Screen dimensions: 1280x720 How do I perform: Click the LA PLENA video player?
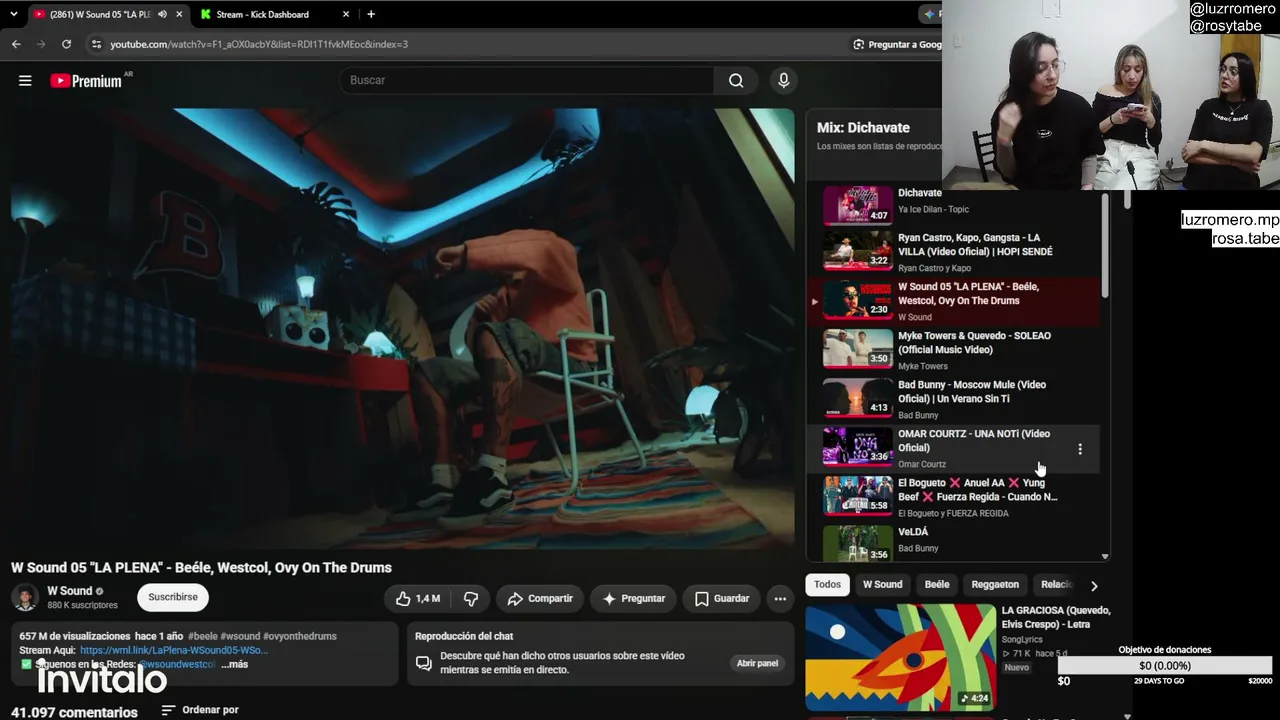pyautogui.click(x=403, y=328)
